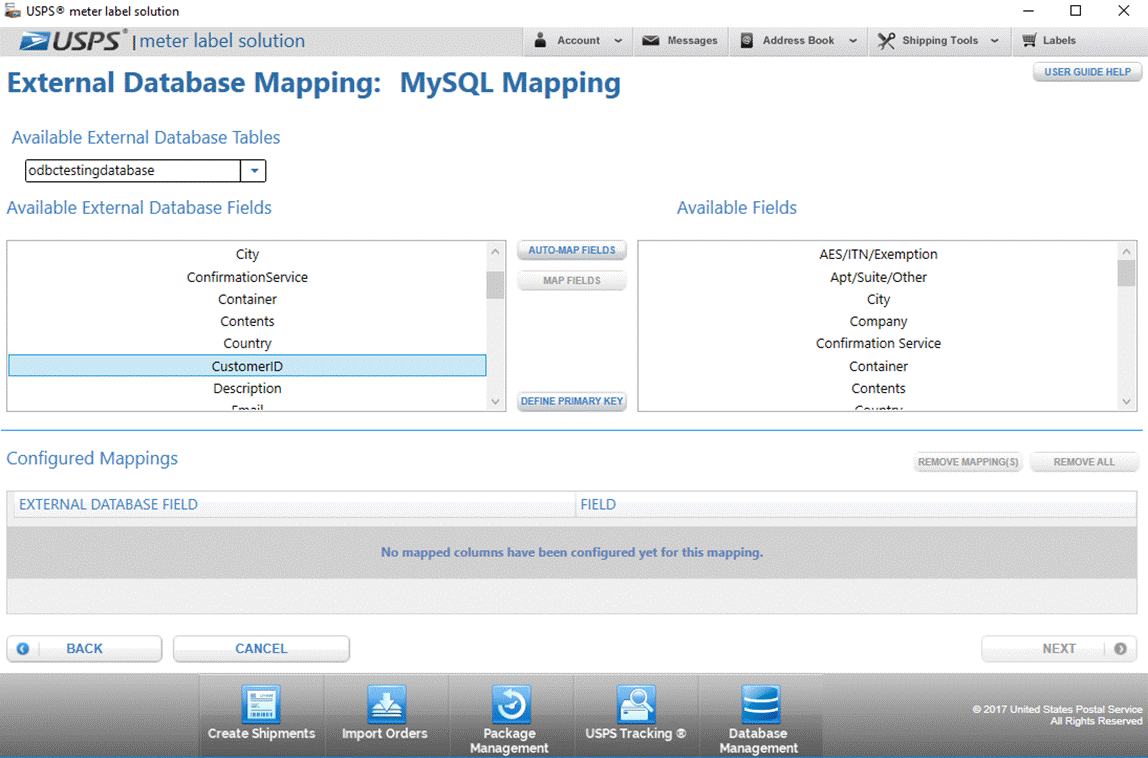Screen dimensions: 1148x758
Task: Select the highlighted CustomerID field
Action: point(247,365)
